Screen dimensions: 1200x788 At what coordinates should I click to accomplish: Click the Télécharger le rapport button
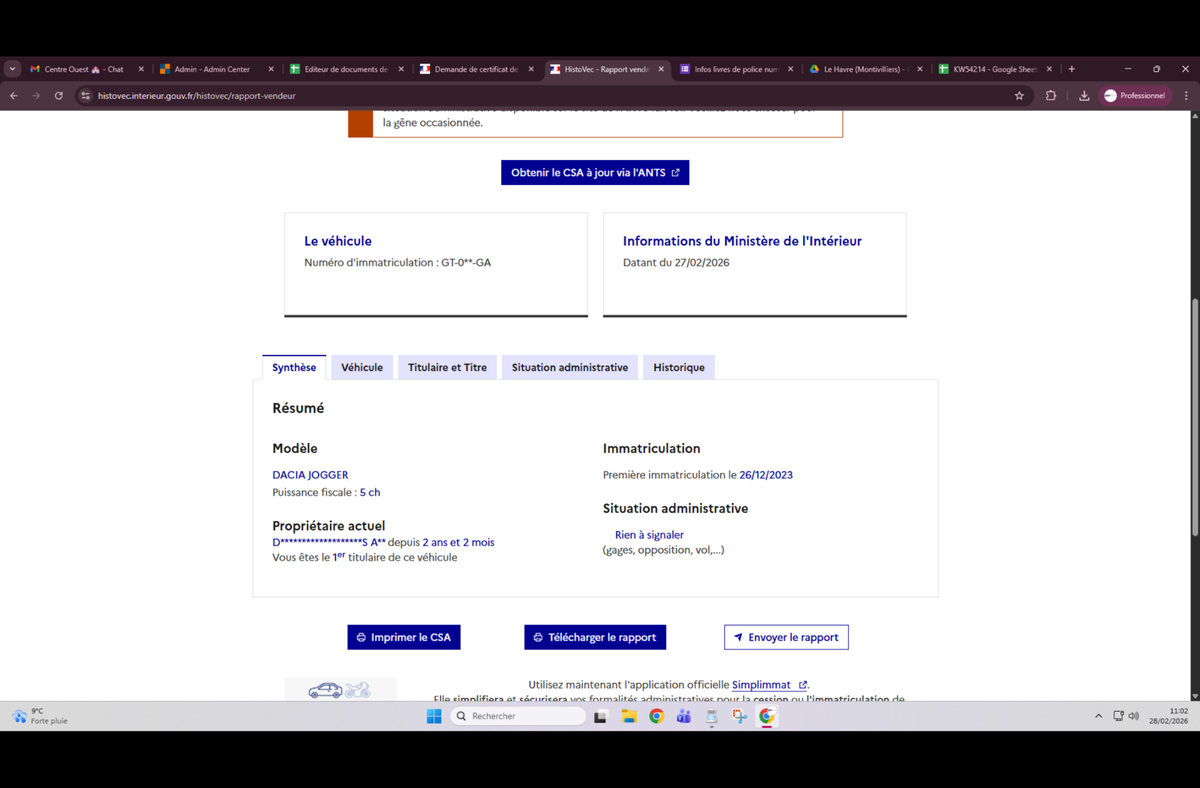pos(595,637)
